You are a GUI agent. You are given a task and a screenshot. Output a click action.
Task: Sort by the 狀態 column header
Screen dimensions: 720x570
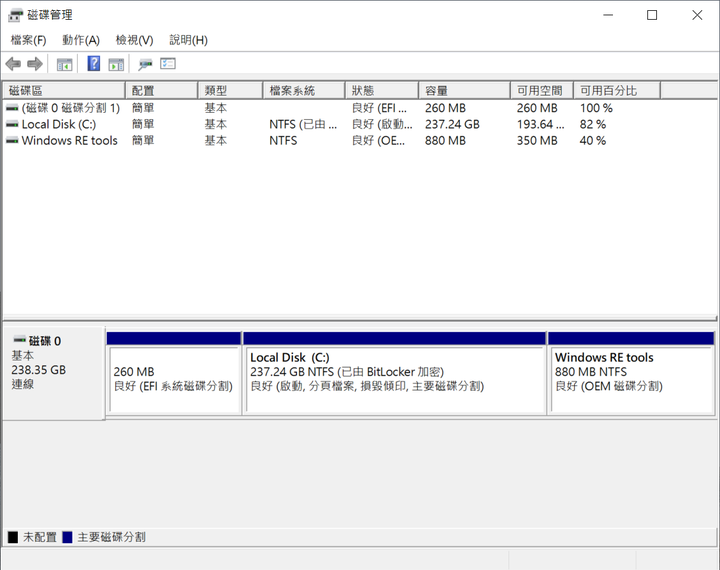point(382,90)
